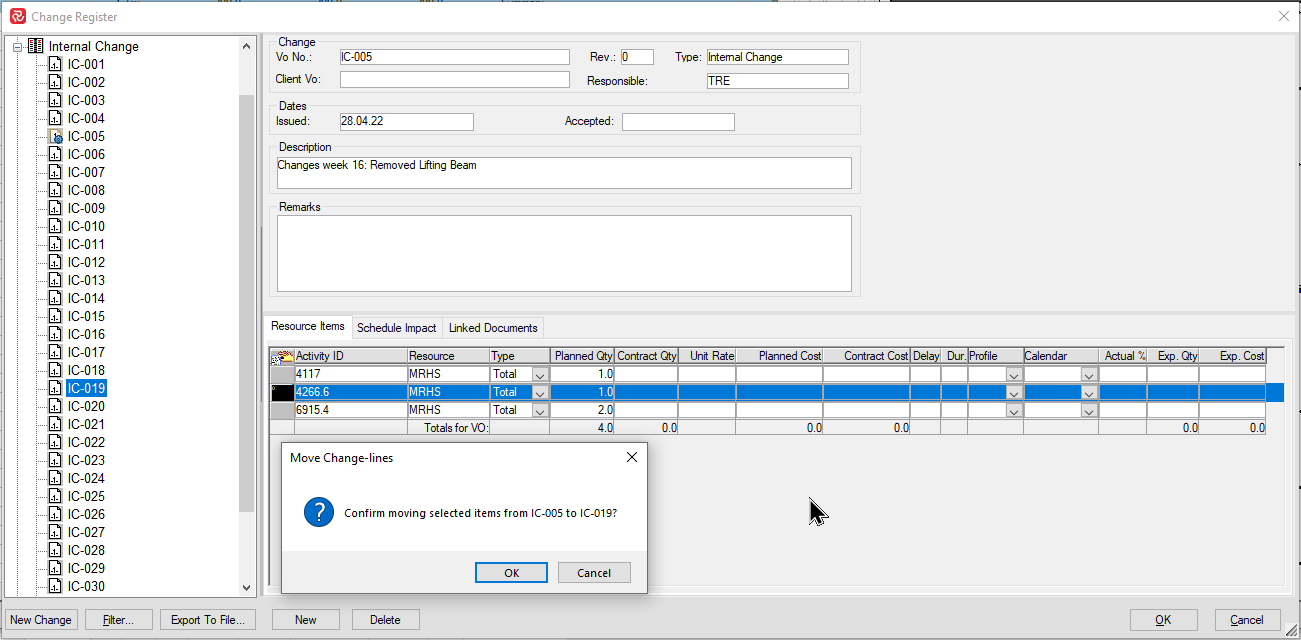Open Calendar dropdown for activity 6915.4
This screenshot has width=1301, height=640.
(x=1089, y=410)
